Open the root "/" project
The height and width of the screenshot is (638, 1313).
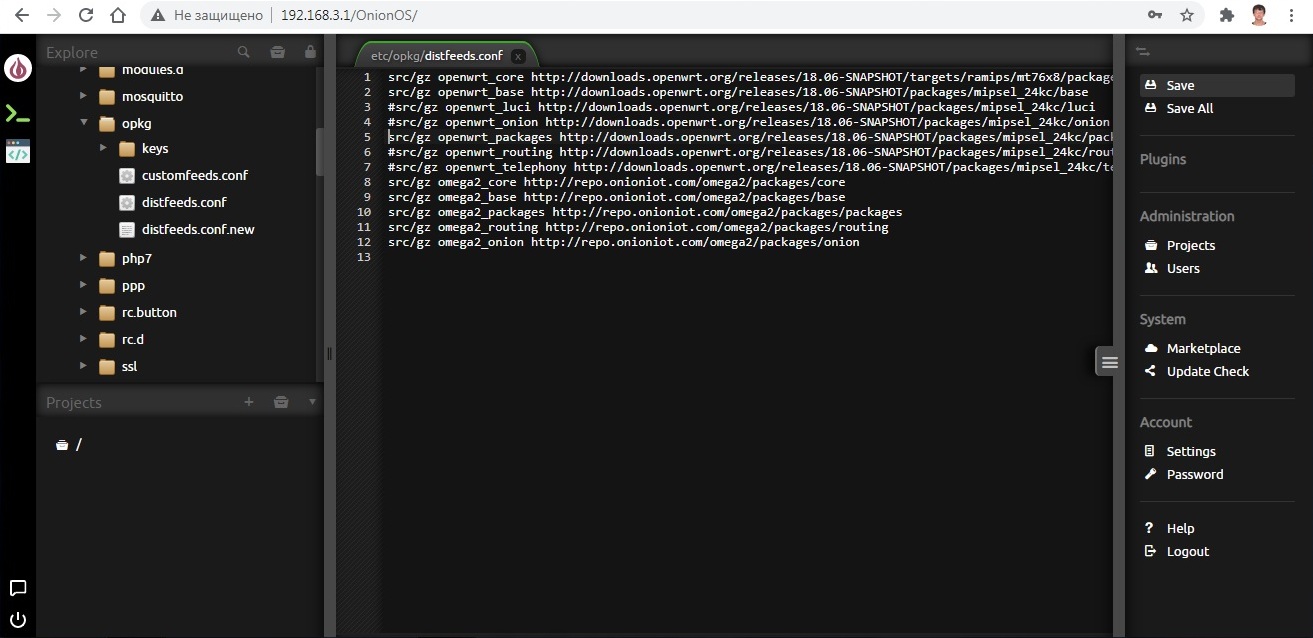click(69, 445)
